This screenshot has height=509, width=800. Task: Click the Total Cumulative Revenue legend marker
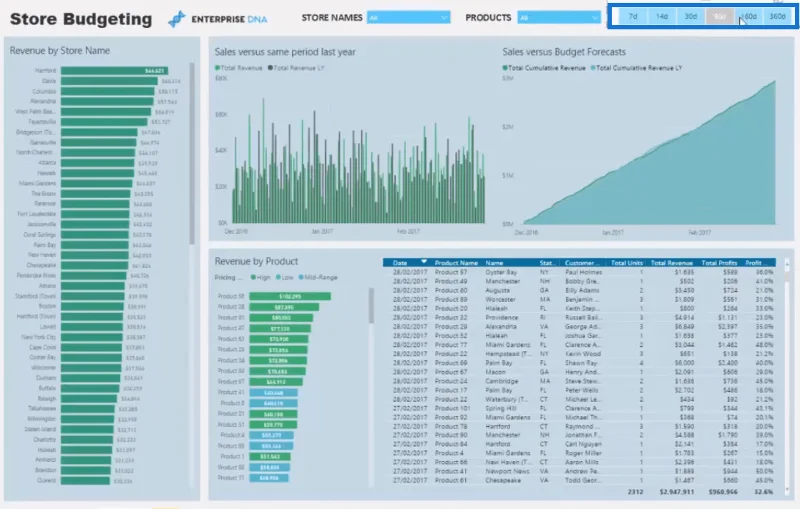tap(505, 68)
